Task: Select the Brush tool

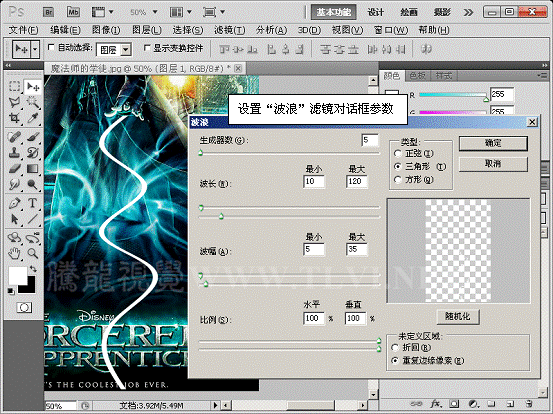Action: point(33,137)
